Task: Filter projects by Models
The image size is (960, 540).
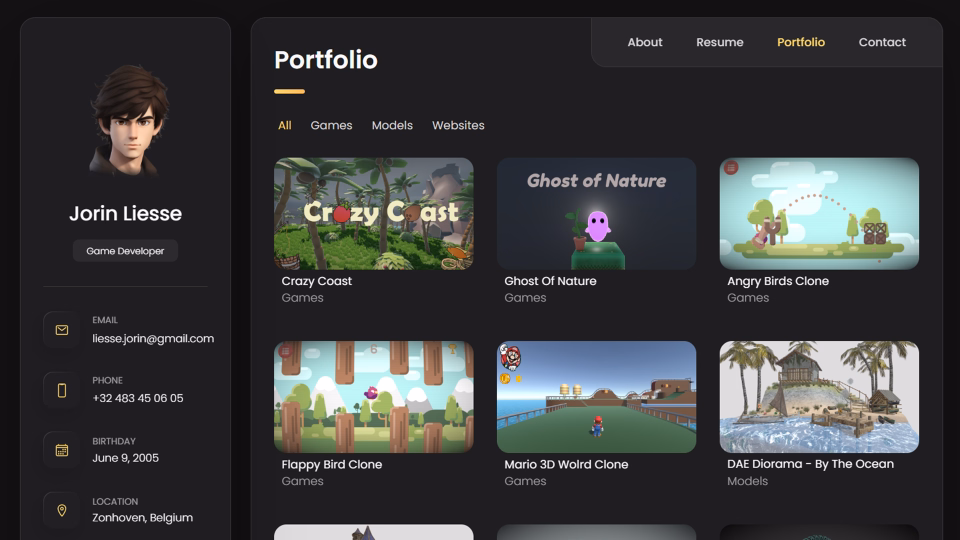Action: [392, 126]
